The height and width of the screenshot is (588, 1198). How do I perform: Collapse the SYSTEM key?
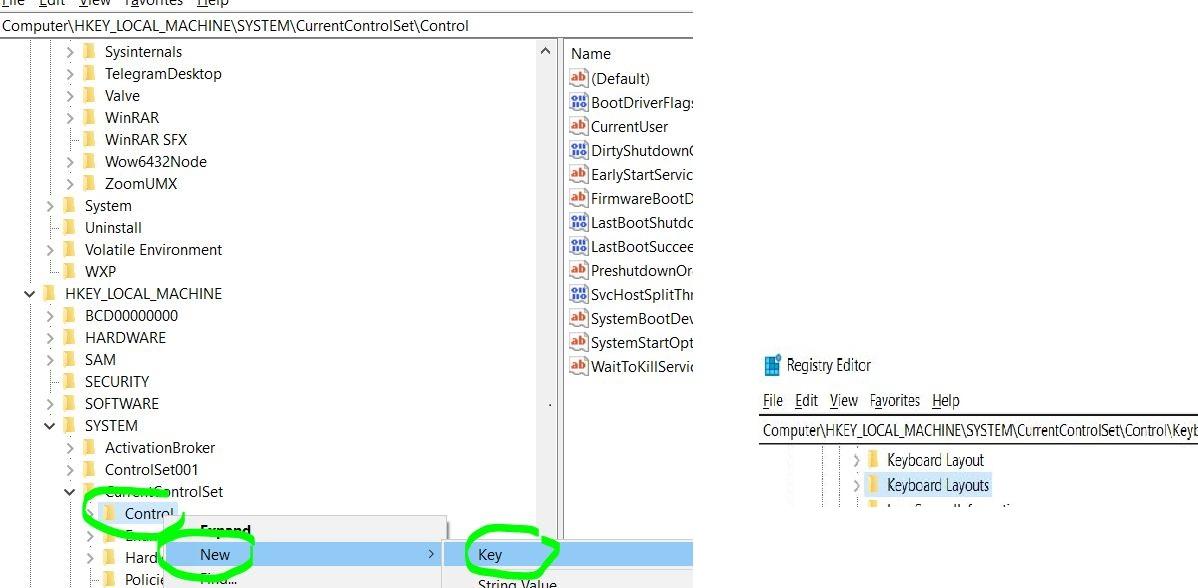[x=50, y=426]
